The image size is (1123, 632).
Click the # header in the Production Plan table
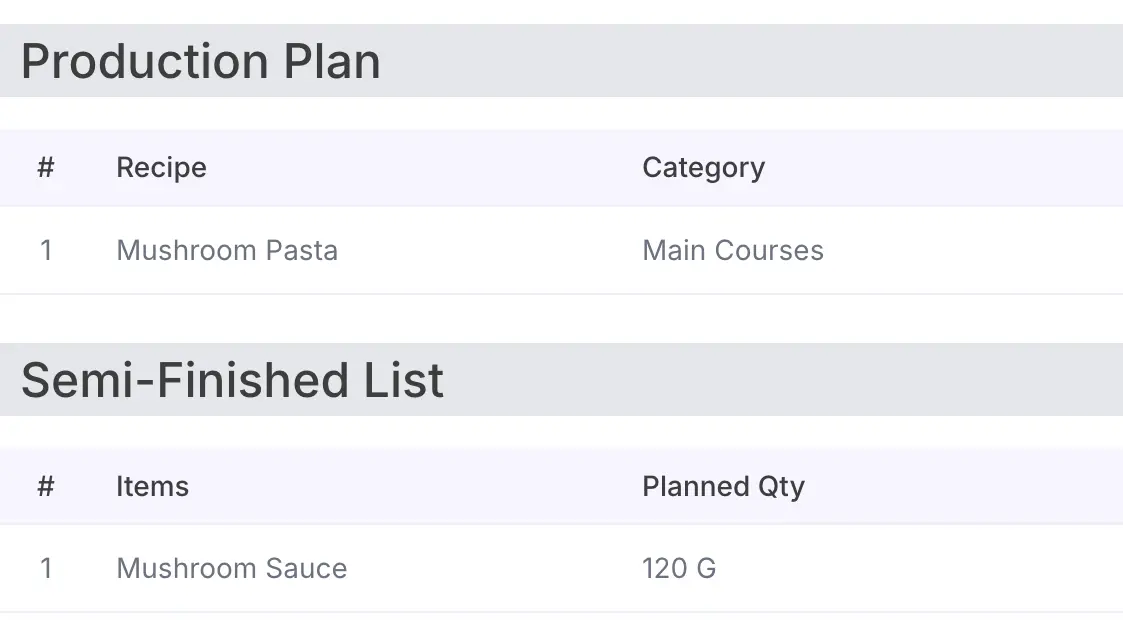pos(45,168)
